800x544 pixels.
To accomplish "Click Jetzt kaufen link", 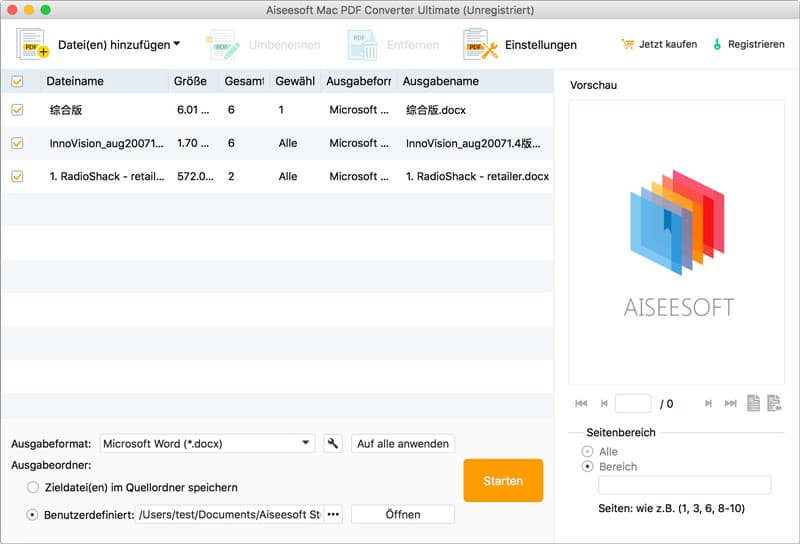I will (x=668, y=44).
